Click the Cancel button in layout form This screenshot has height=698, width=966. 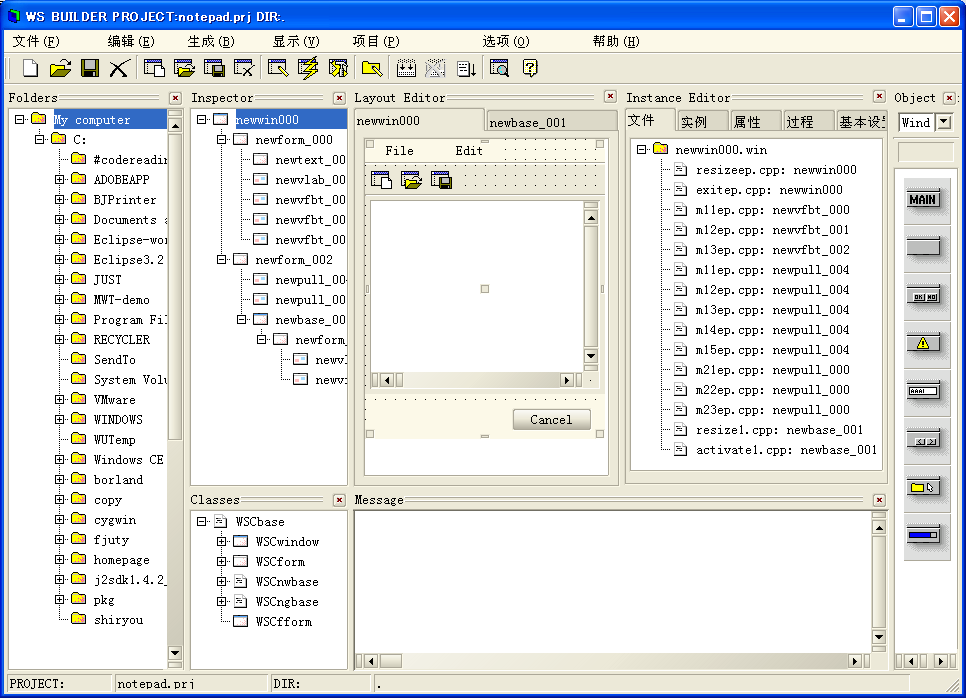[x=551, y=420]
